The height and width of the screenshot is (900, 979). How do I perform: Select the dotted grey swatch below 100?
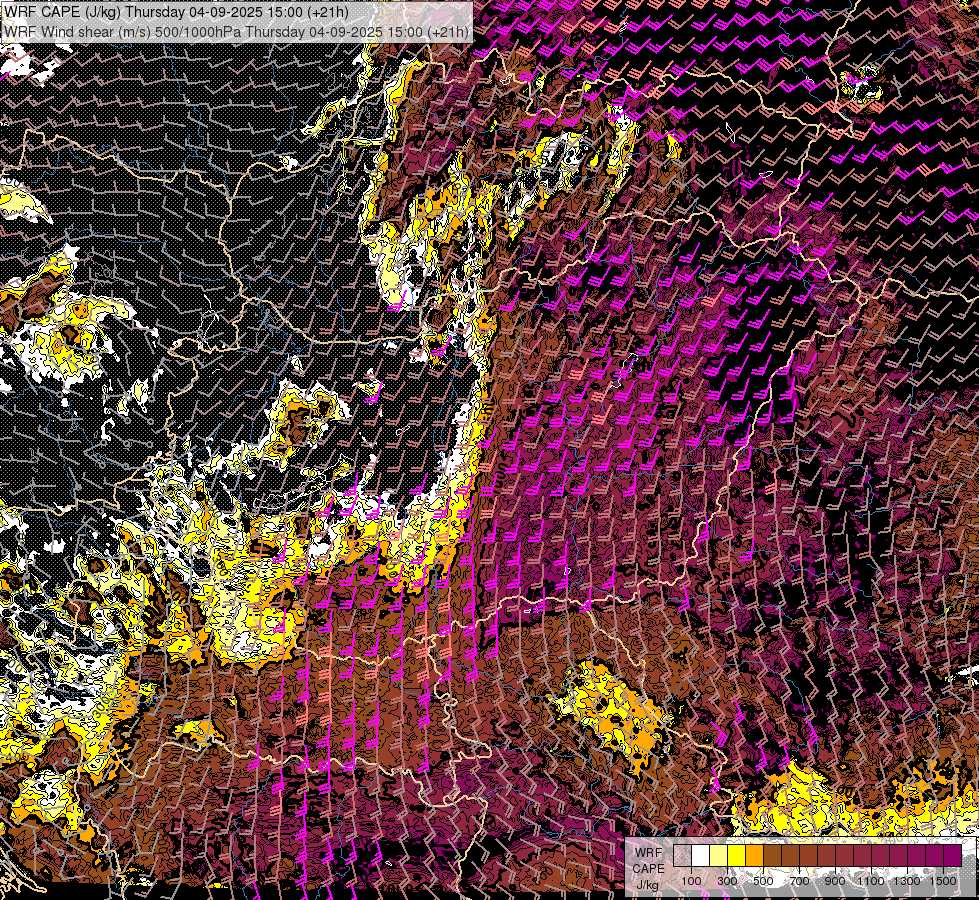coord(682,855)
